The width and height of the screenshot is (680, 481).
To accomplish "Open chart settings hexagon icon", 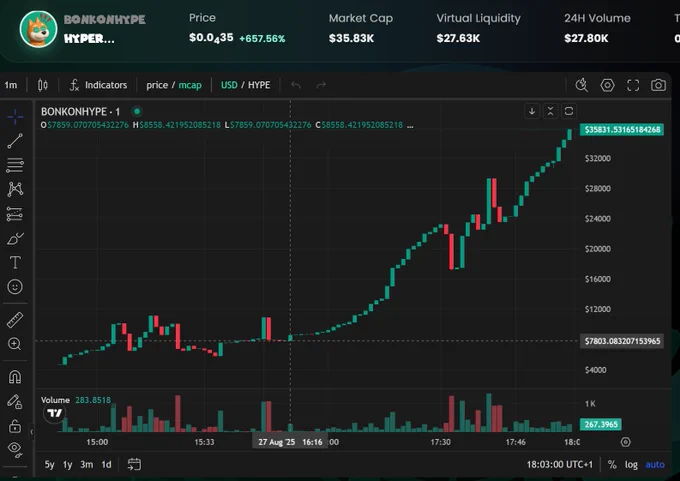I will [x=607, y=85].
